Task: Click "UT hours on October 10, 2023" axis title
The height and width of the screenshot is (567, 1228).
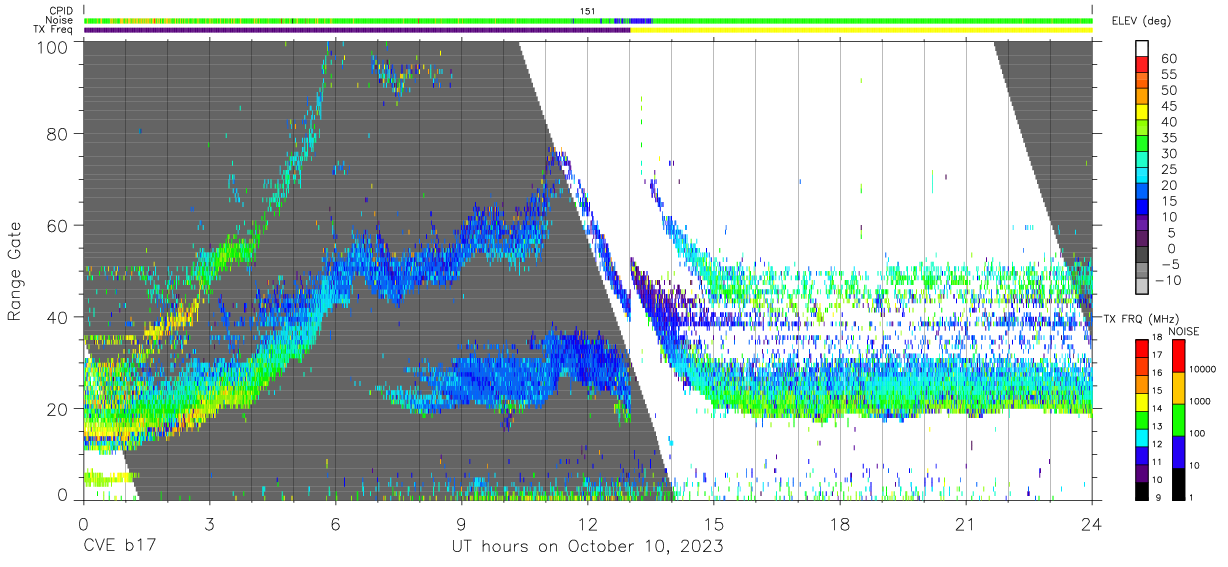Action: (x=588, y=547)
